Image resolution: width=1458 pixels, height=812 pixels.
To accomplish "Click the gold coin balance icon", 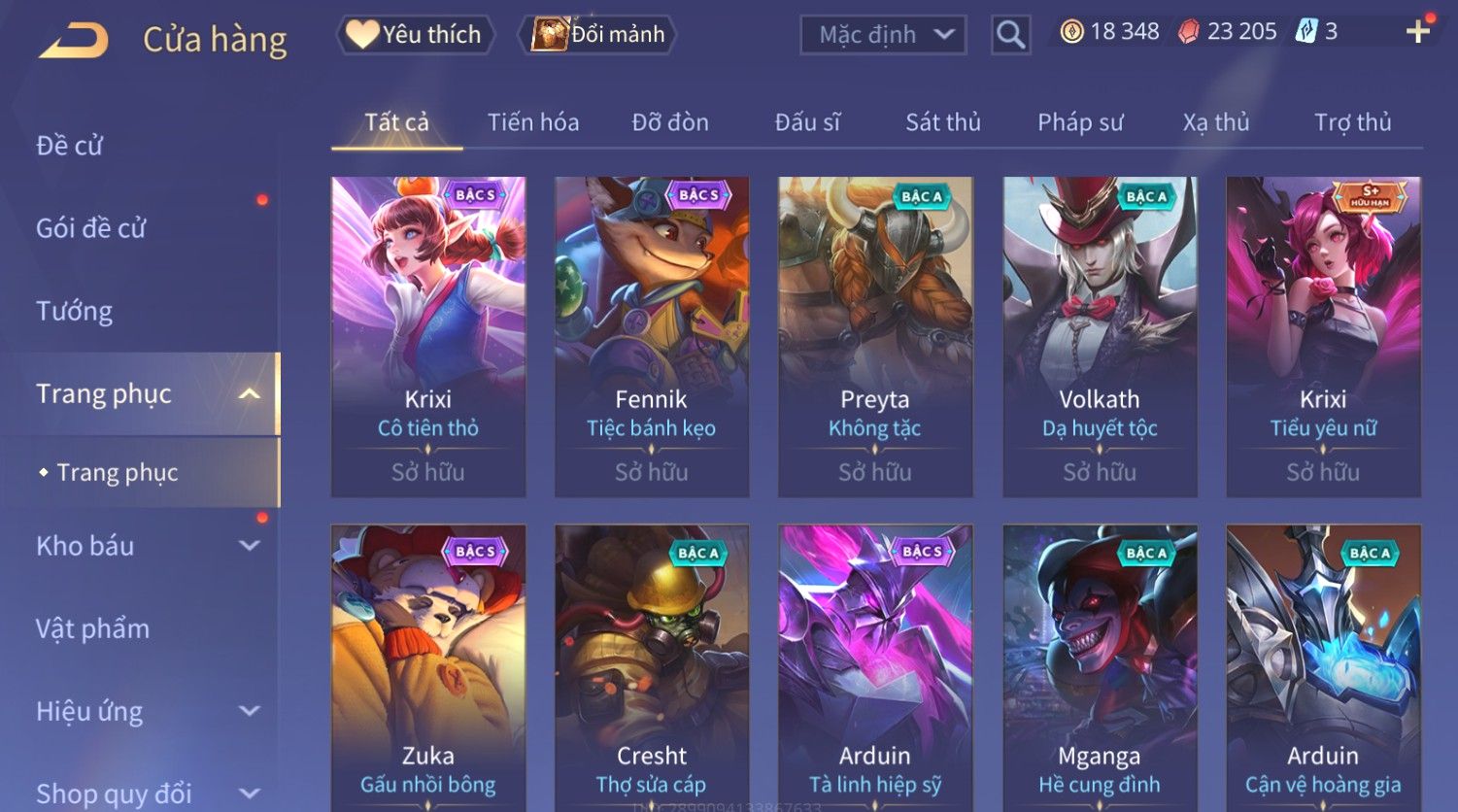I will (1071, 32).
